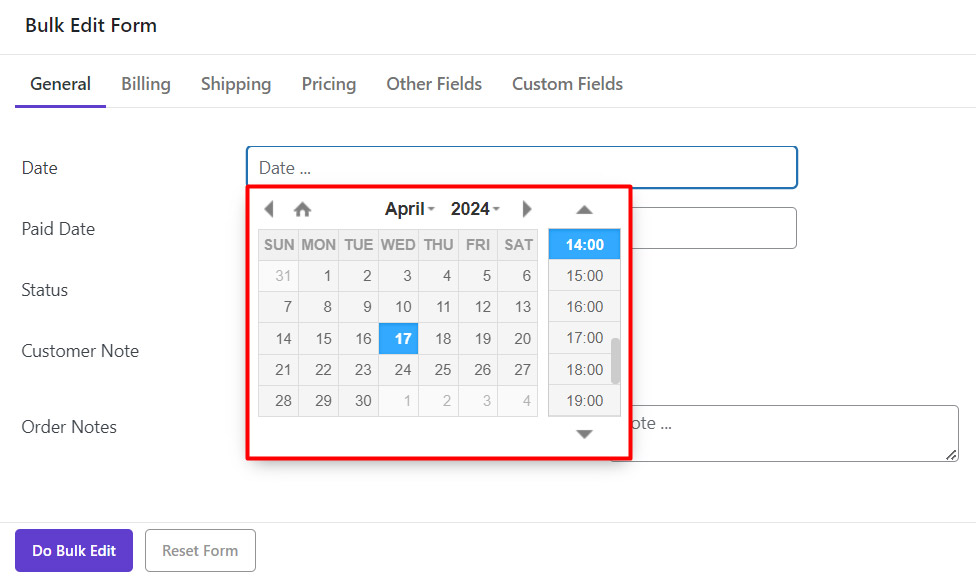Open the 2024 year dropdown
The image size is (976, 578).
(475, 209)
